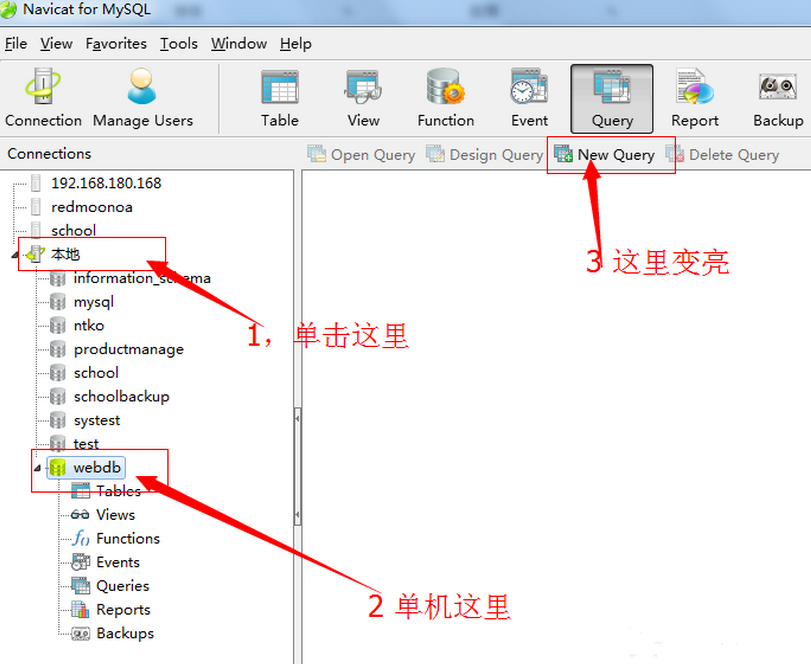
Task: Select the Query toolbar icon
Action: (x=611, y=98)
